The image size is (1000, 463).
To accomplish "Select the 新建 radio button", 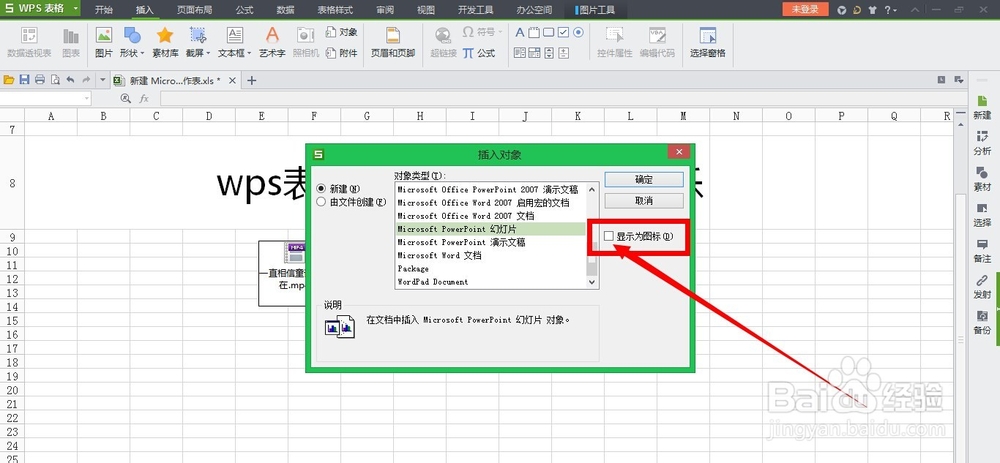I will click(321, 189).
